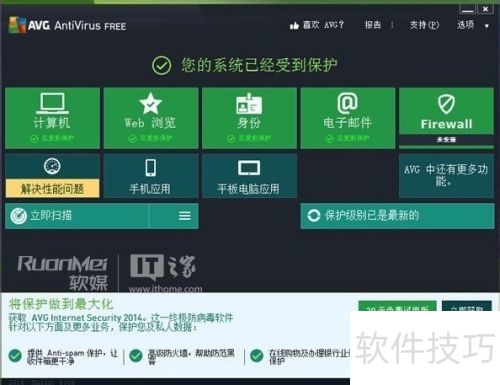Click the AVG 中还有更多功能 tile
The width and height of the screenshot is (500, 385).
[446, 176]
